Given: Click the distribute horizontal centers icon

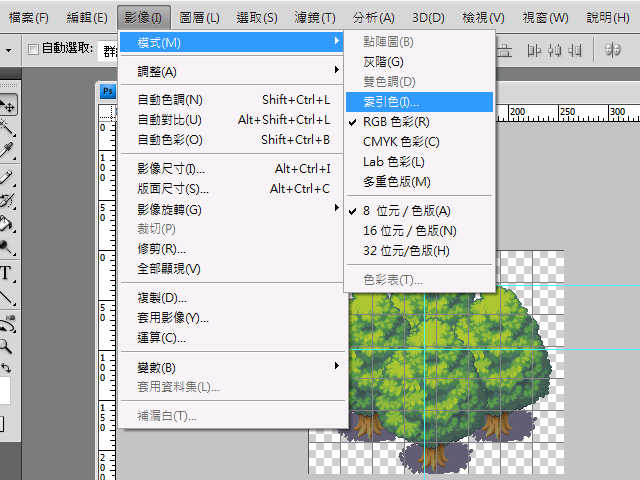Looking at the screenshot, I should [x=554, y=51].
